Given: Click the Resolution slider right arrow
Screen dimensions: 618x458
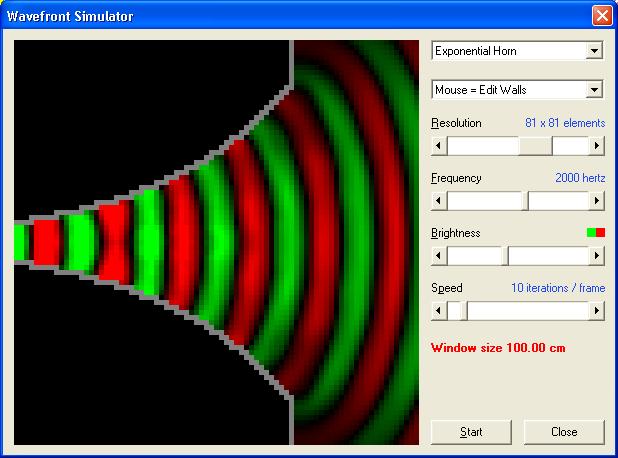Looking at the screenshot, I should 596,146.
